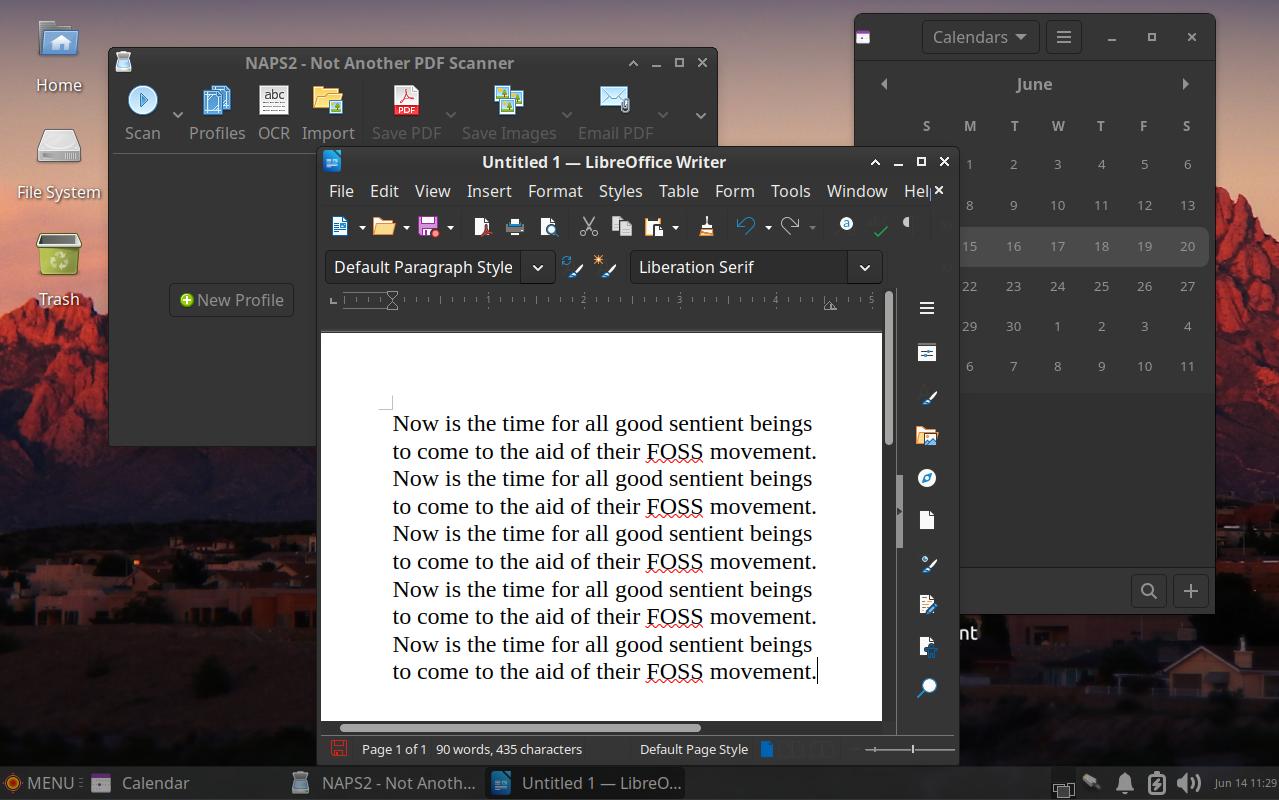The width and height of the screenshot is (1279, 800).
Task: Open the MENU button on the taskbar
Action: (39, 783)
